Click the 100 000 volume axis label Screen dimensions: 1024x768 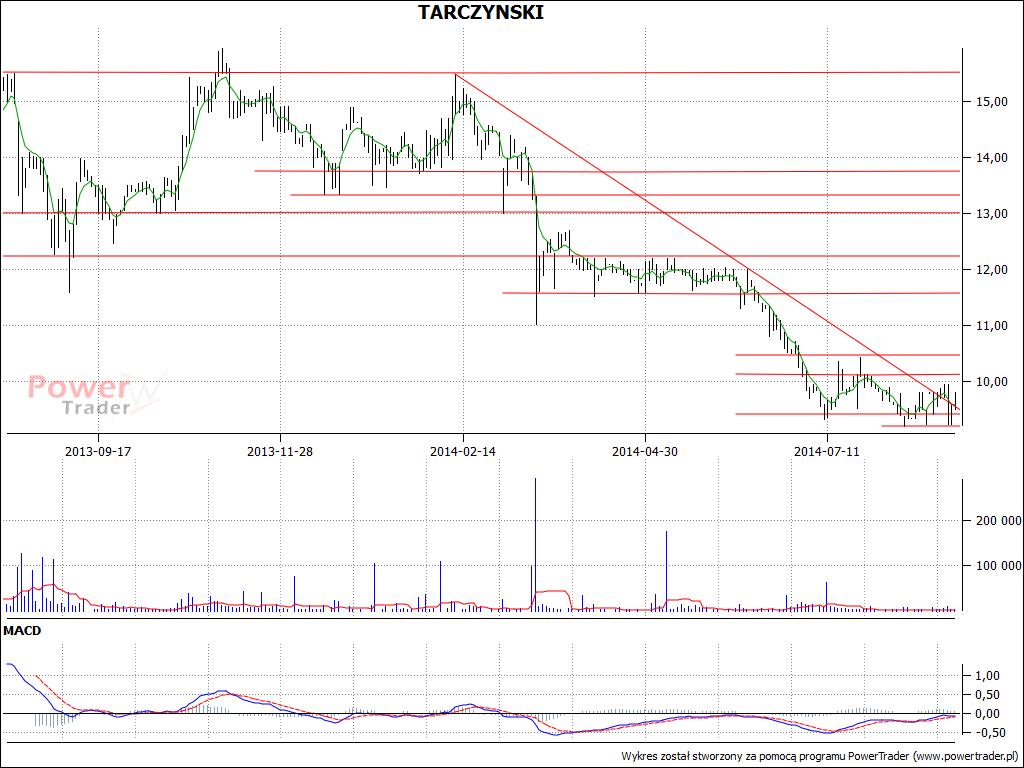tap(999, 566)
